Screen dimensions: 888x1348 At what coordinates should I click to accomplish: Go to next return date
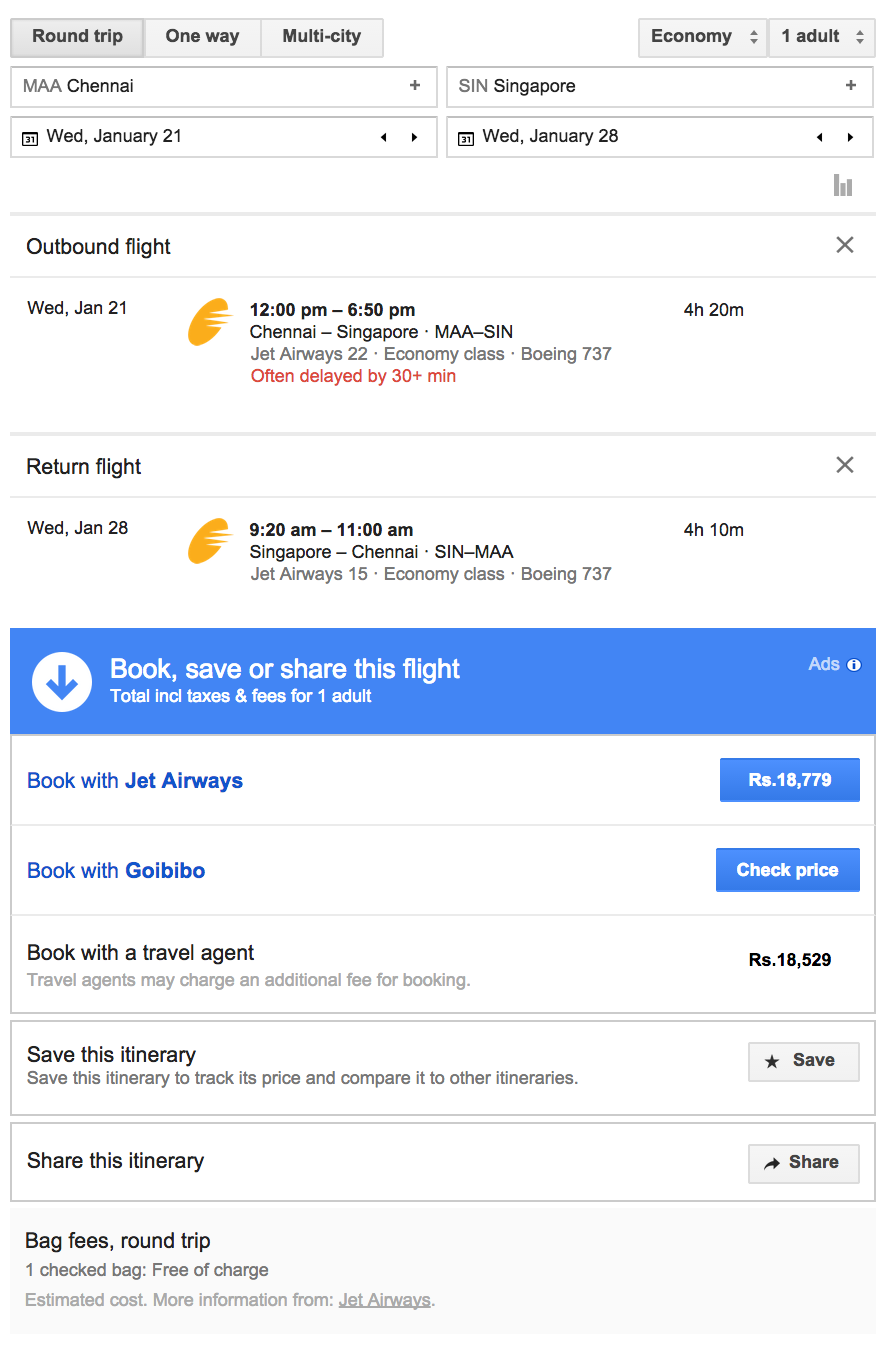tap(851, 137)
